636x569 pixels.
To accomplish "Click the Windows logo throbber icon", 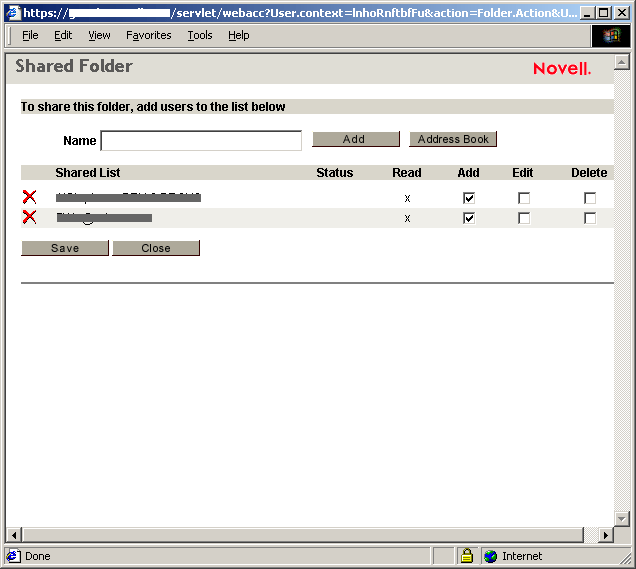I will coord(611,36).
